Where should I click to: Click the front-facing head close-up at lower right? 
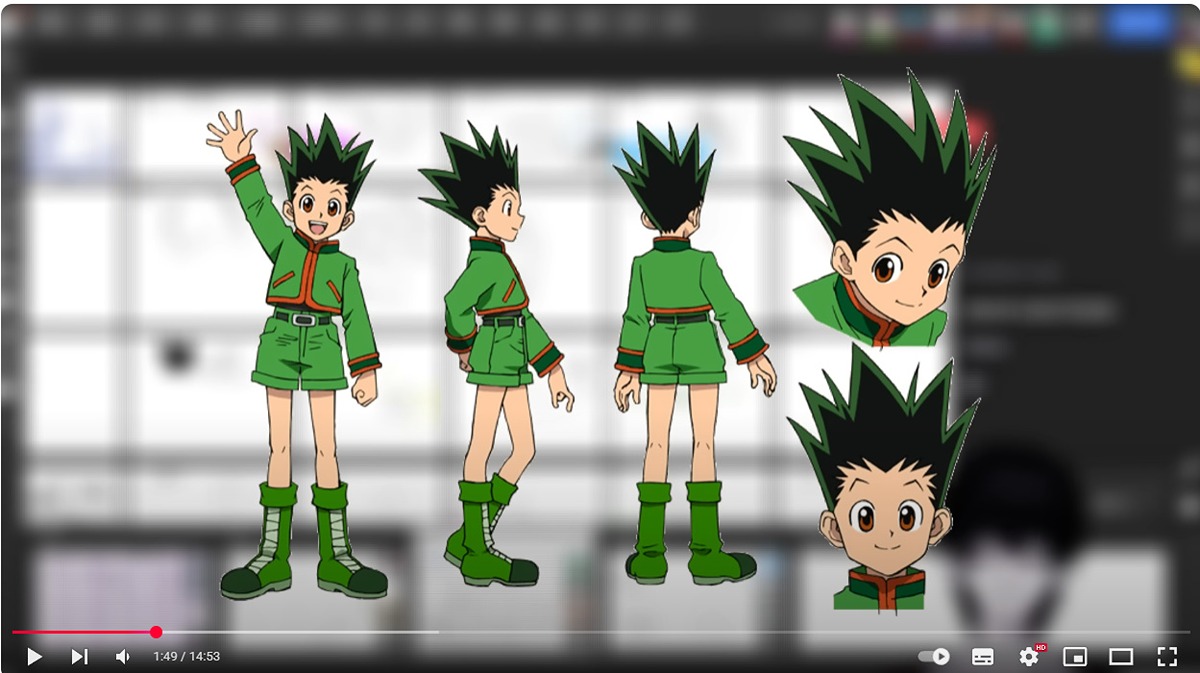click(x=880, y=490)
